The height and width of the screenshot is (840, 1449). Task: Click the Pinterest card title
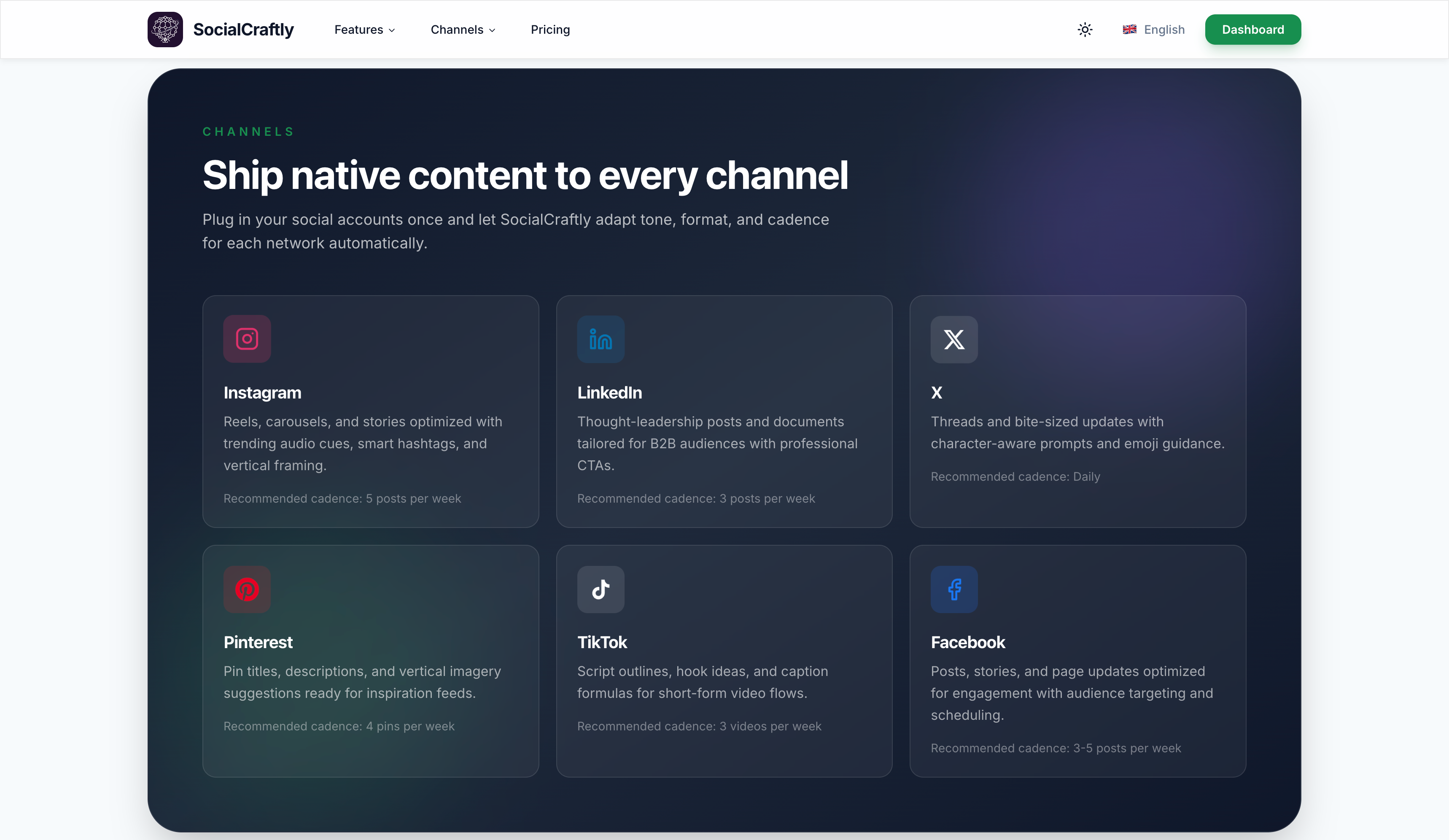258,642
